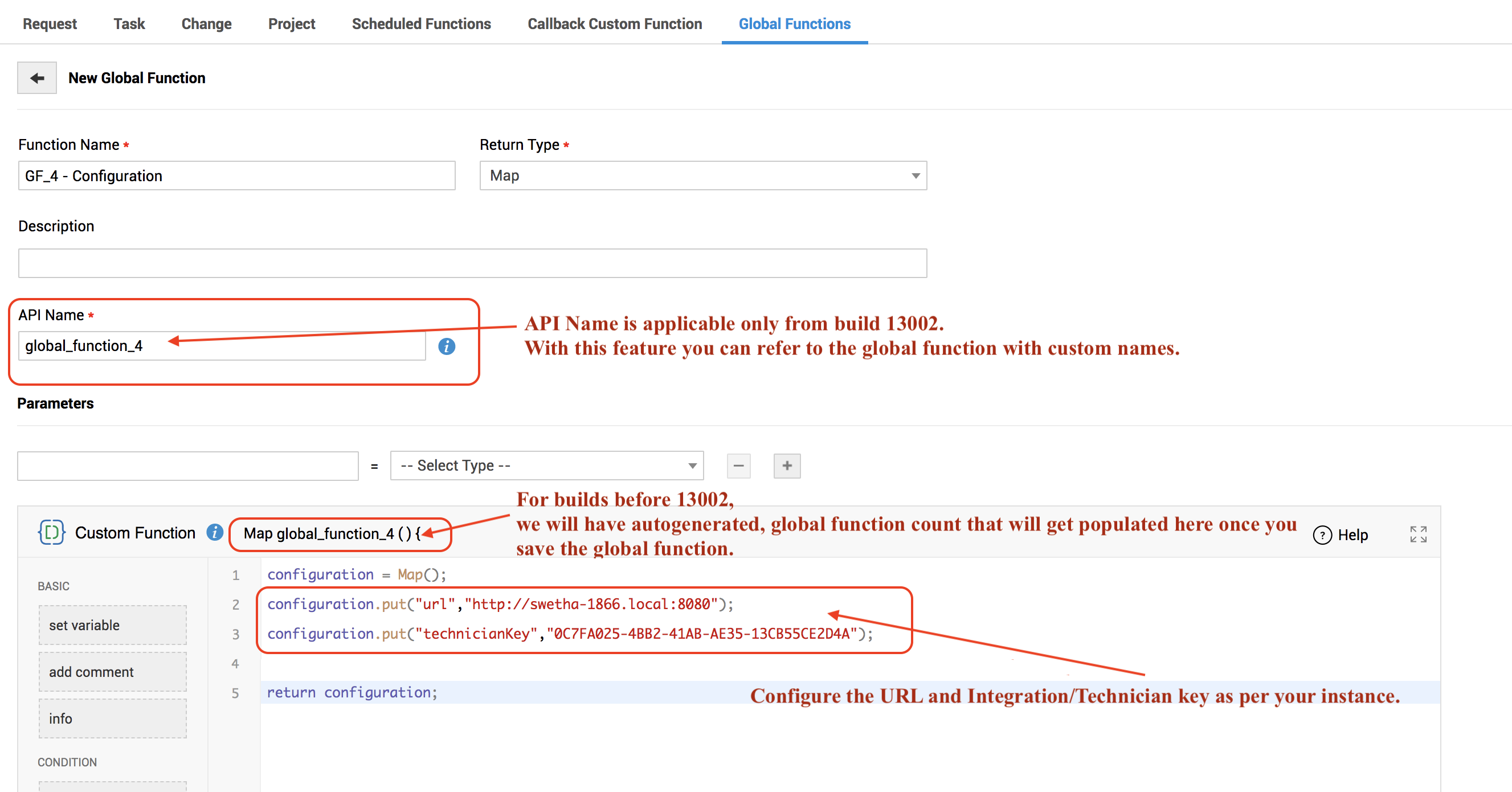Remove parameter row with minus button
This screenshot has height=792, width=1512.
pos(738,466)
